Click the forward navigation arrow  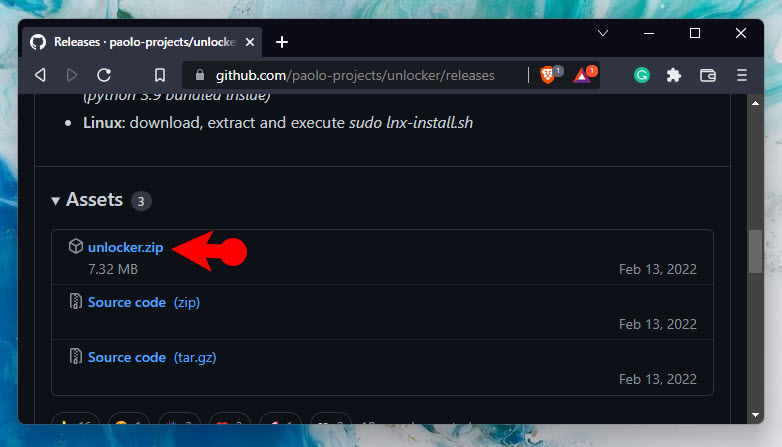pos(72,75)
